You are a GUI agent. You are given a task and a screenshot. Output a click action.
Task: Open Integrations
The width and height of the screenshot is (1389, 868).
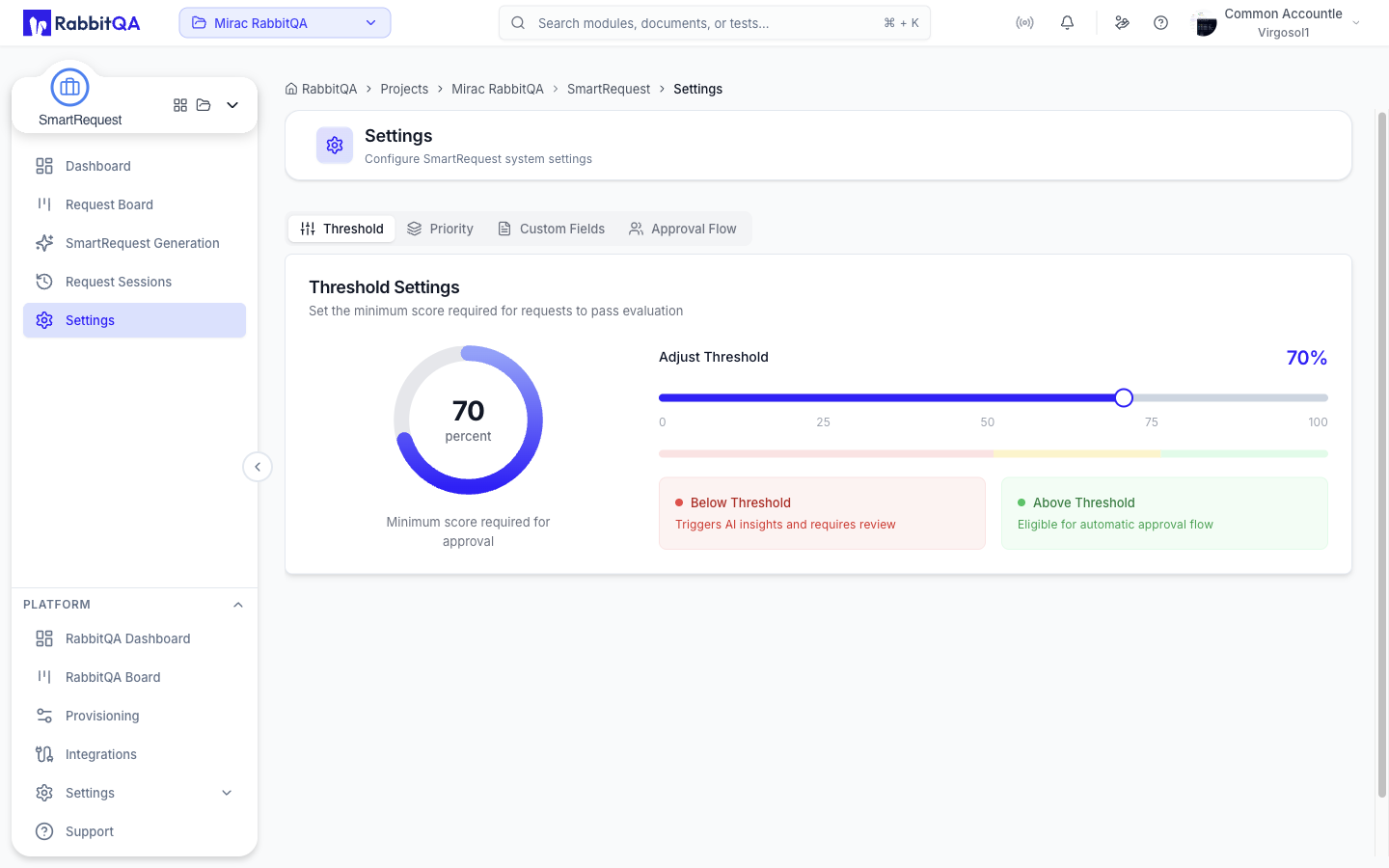pos(134,754)
